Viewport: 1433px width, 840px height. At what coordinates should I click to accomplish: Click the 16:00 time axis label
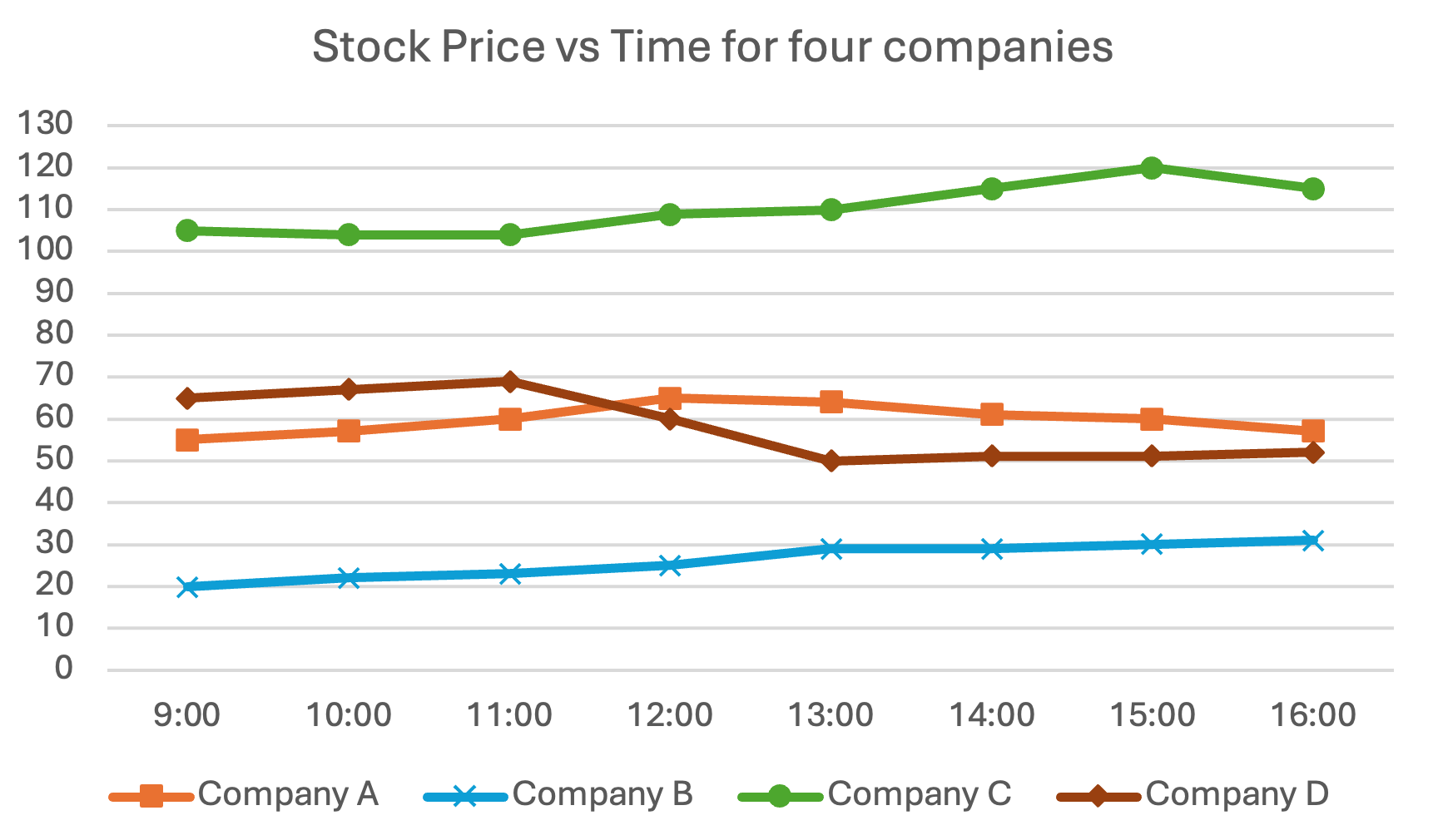click(x=1312, y=715)
